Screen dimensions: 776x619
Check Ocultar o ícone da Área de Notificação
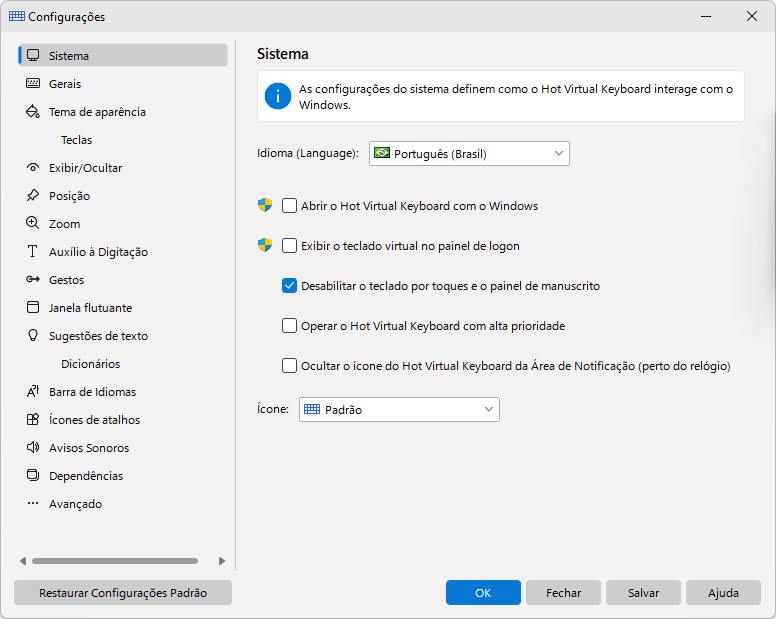(x=289, y=366)
